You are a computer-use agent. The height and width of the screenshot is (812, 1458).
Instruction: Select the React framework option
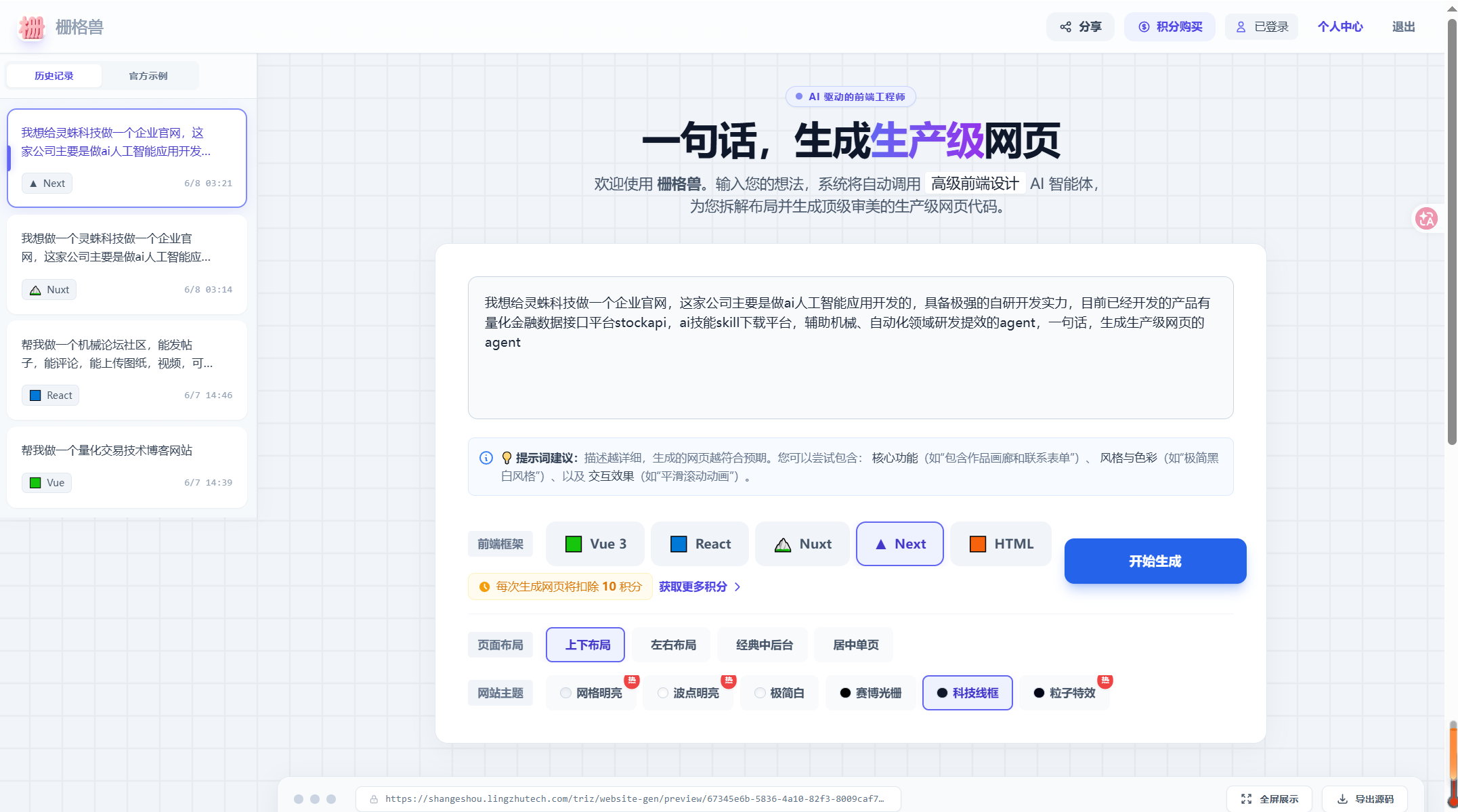[x=700, y=544]
